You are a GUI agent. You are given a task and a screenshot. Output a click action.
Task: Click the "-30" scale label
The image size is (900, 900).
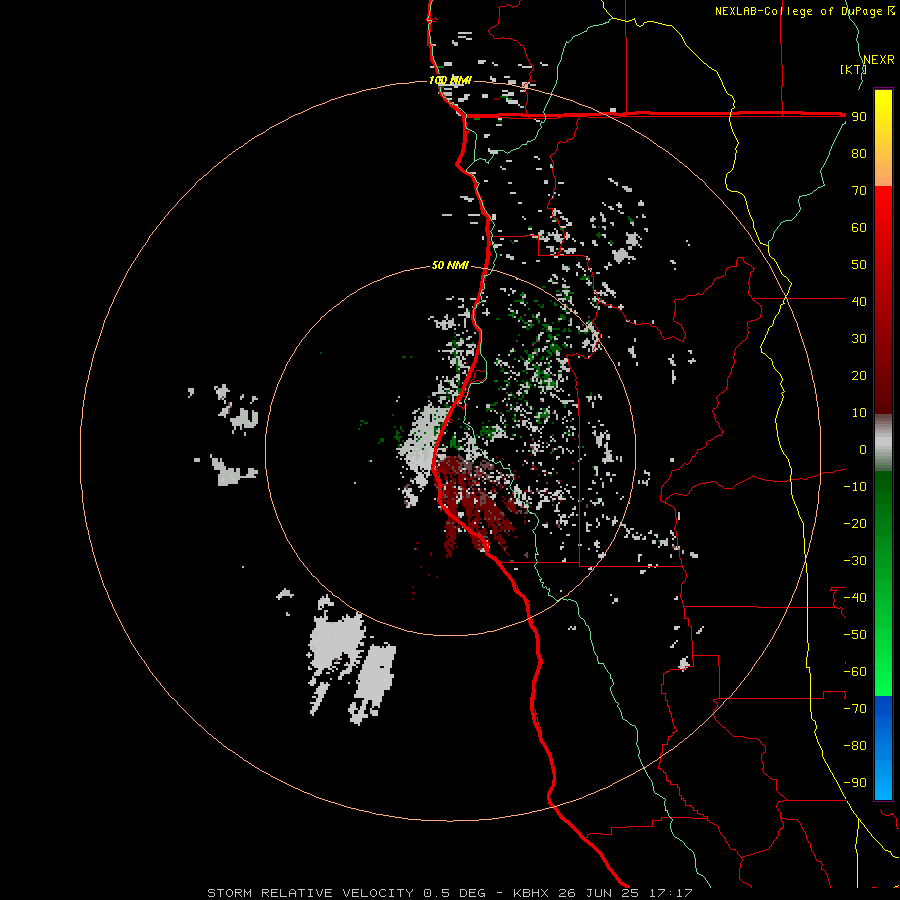click(x=855, y=561)
